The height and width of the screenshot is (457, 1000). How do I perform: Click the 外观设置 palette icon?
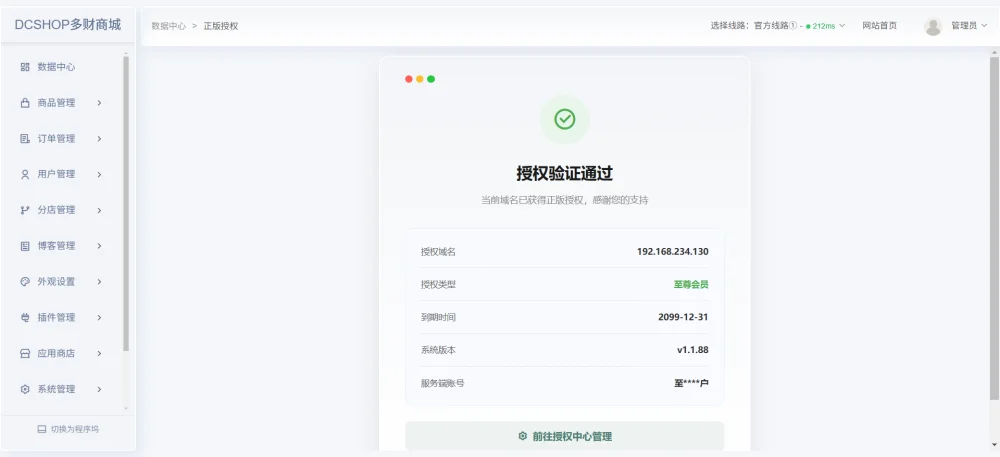(25, 281)
